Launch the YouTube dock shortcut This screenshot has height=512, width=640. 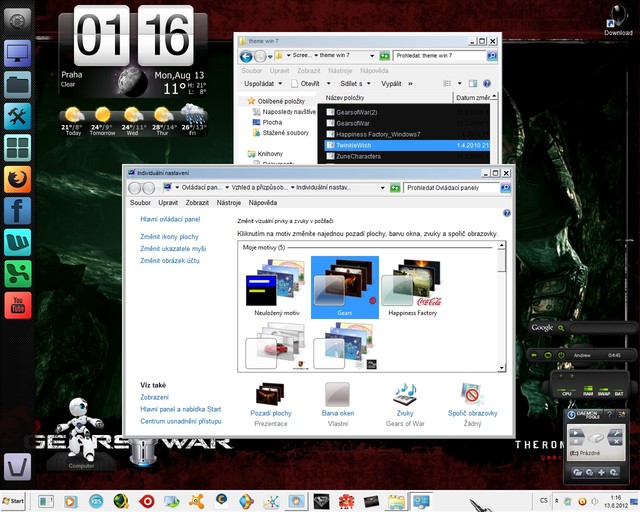click(18, 303)
